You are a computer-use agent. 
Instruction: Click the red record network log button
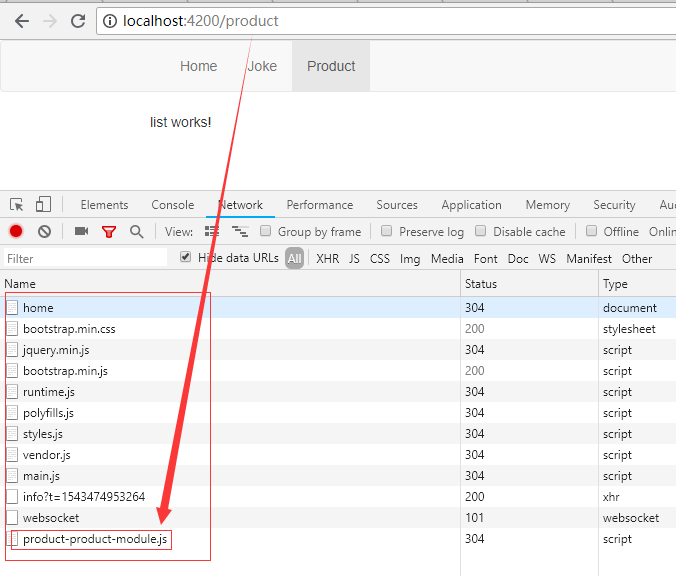pyautogui.click(x=16, y=231)
